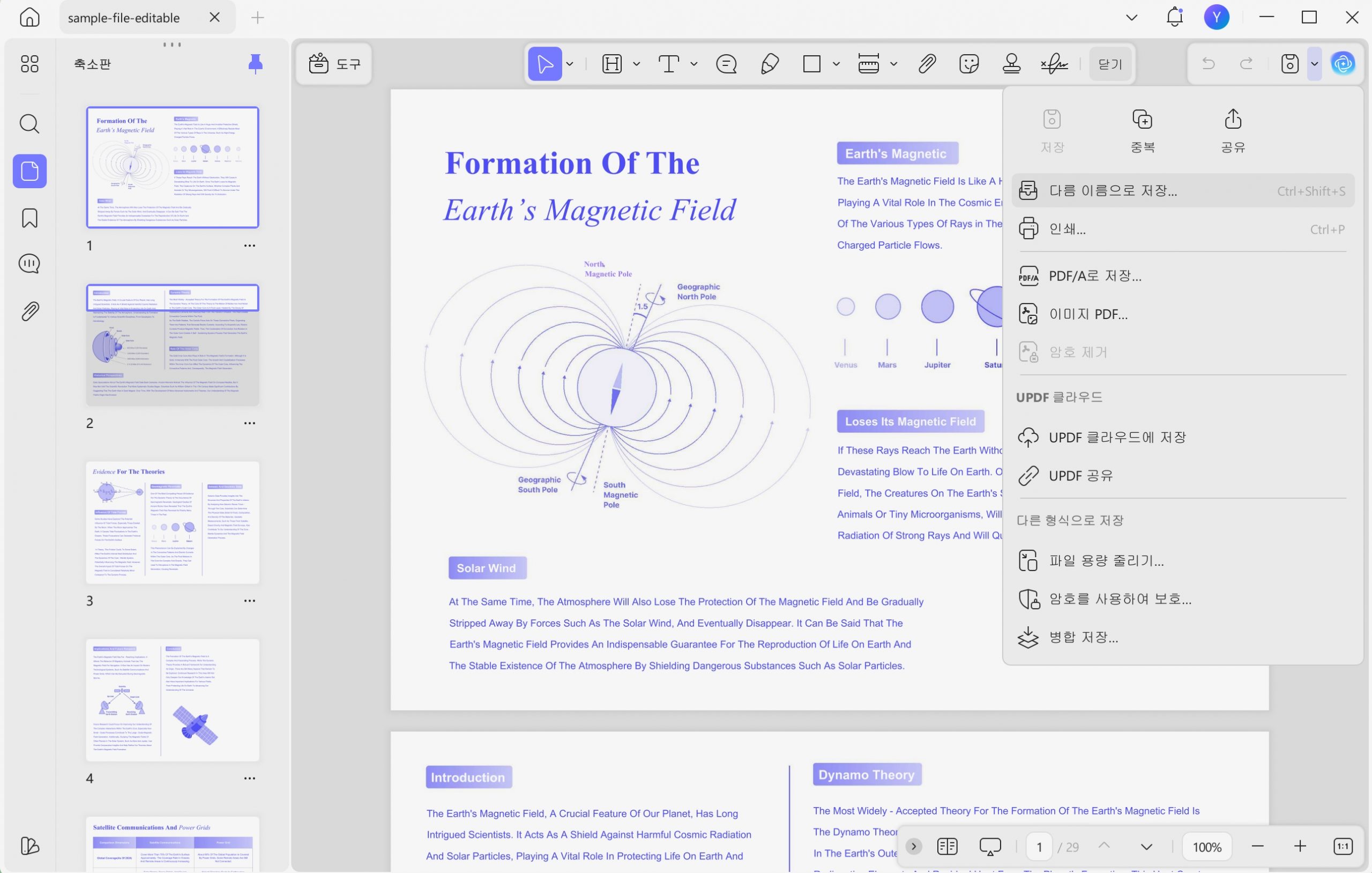
Task: Open the comments sidebar icon
Action: click(x=29, y=263)
